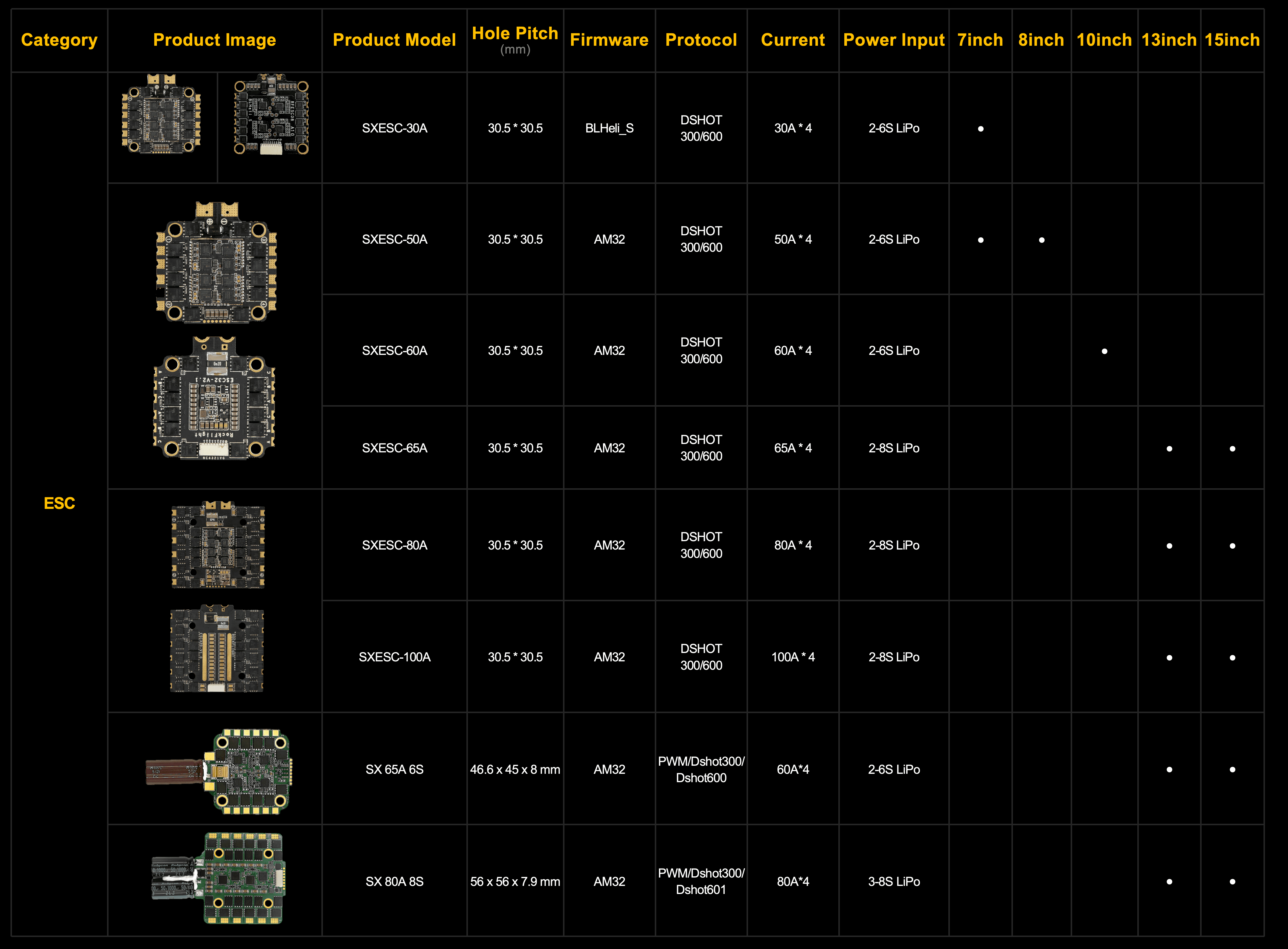Click the Power Input column header
The image size is (1288, 949).
click(x=893, y=40)
